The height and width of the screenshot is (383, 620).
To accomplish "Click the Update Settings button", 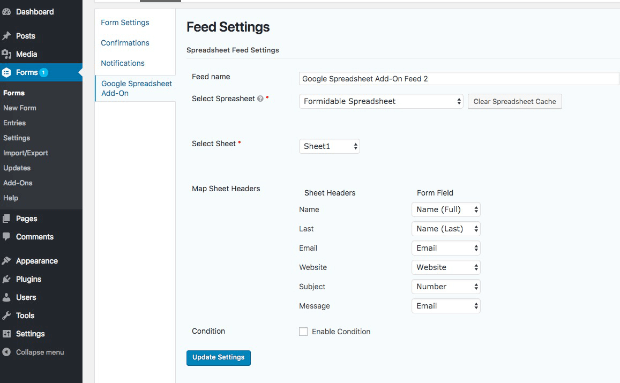I will coord(218,358).
